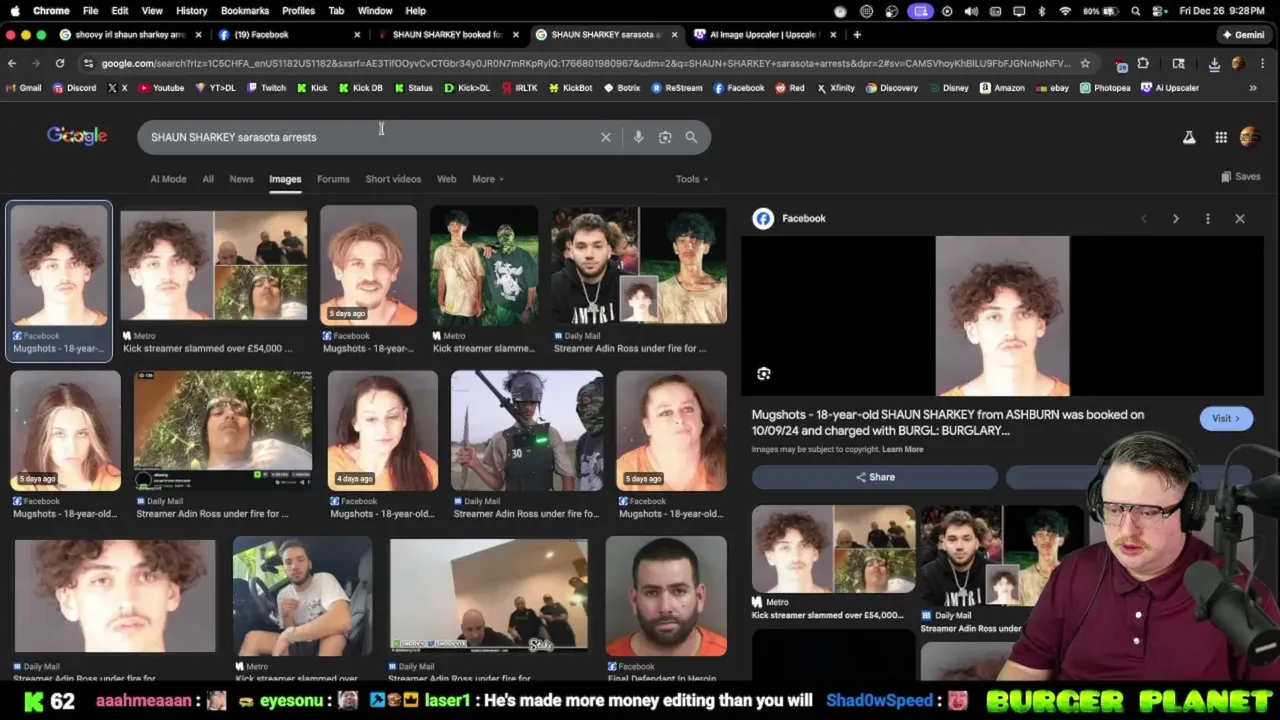Expand the More search filters dropdown
The height and width of the screenshot is (720, 1280).
(488, 179)
